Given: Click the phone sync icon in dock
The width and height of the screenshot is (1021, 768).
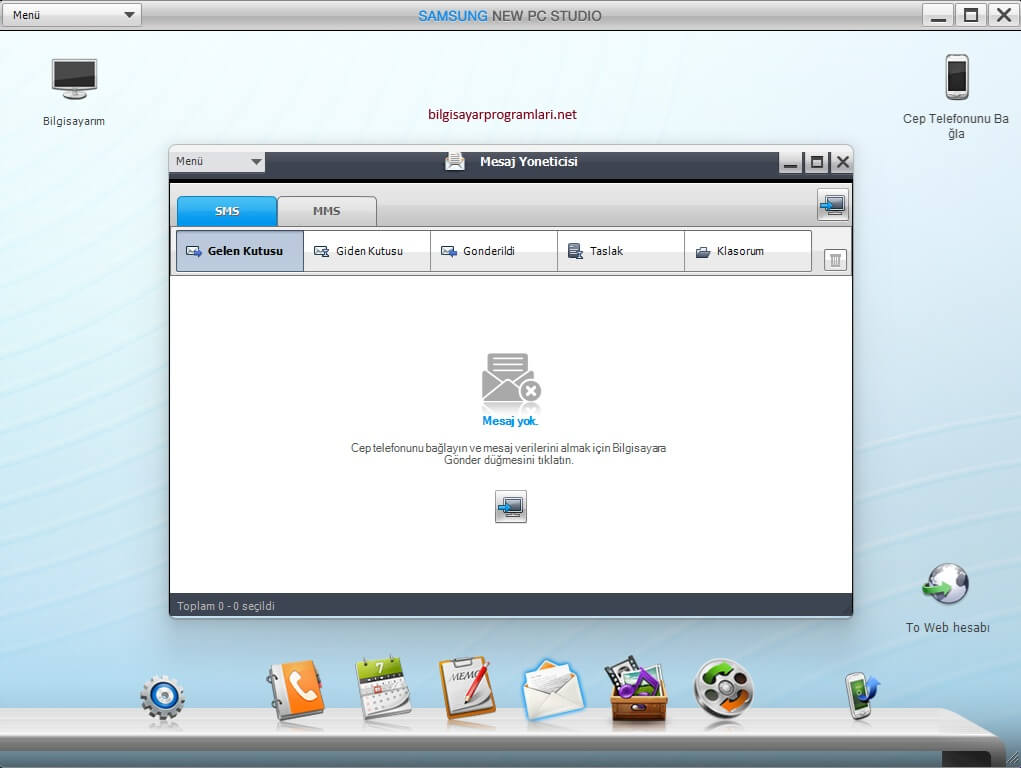Looking at the screenshot, I should click(x=862, y=696).
